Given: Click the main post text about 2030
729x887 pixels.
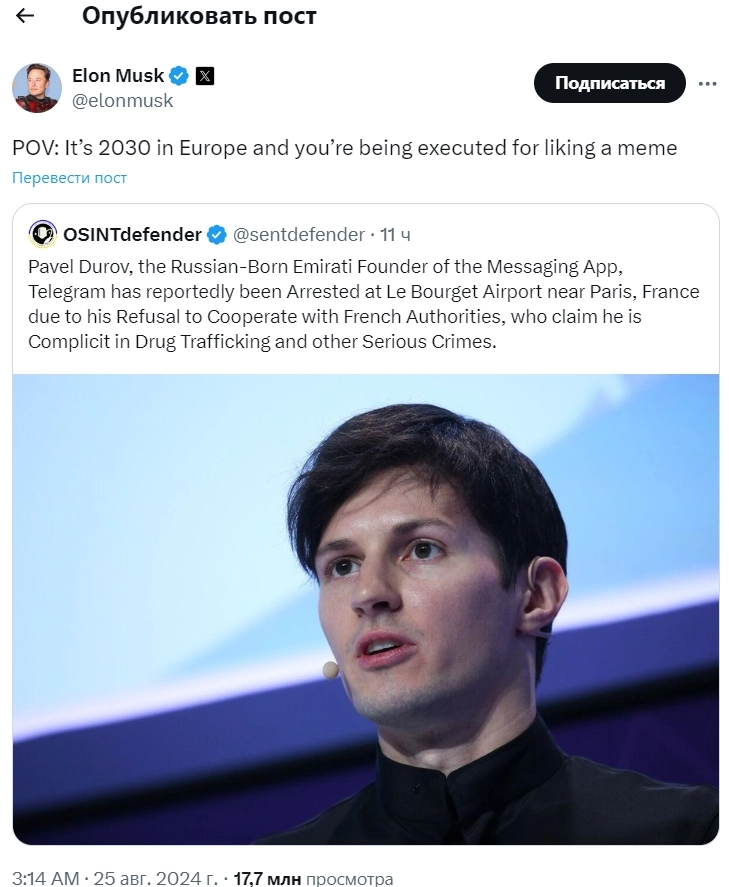Looking at the screenshot, I should pyautogui.click(x=344, y=148).
